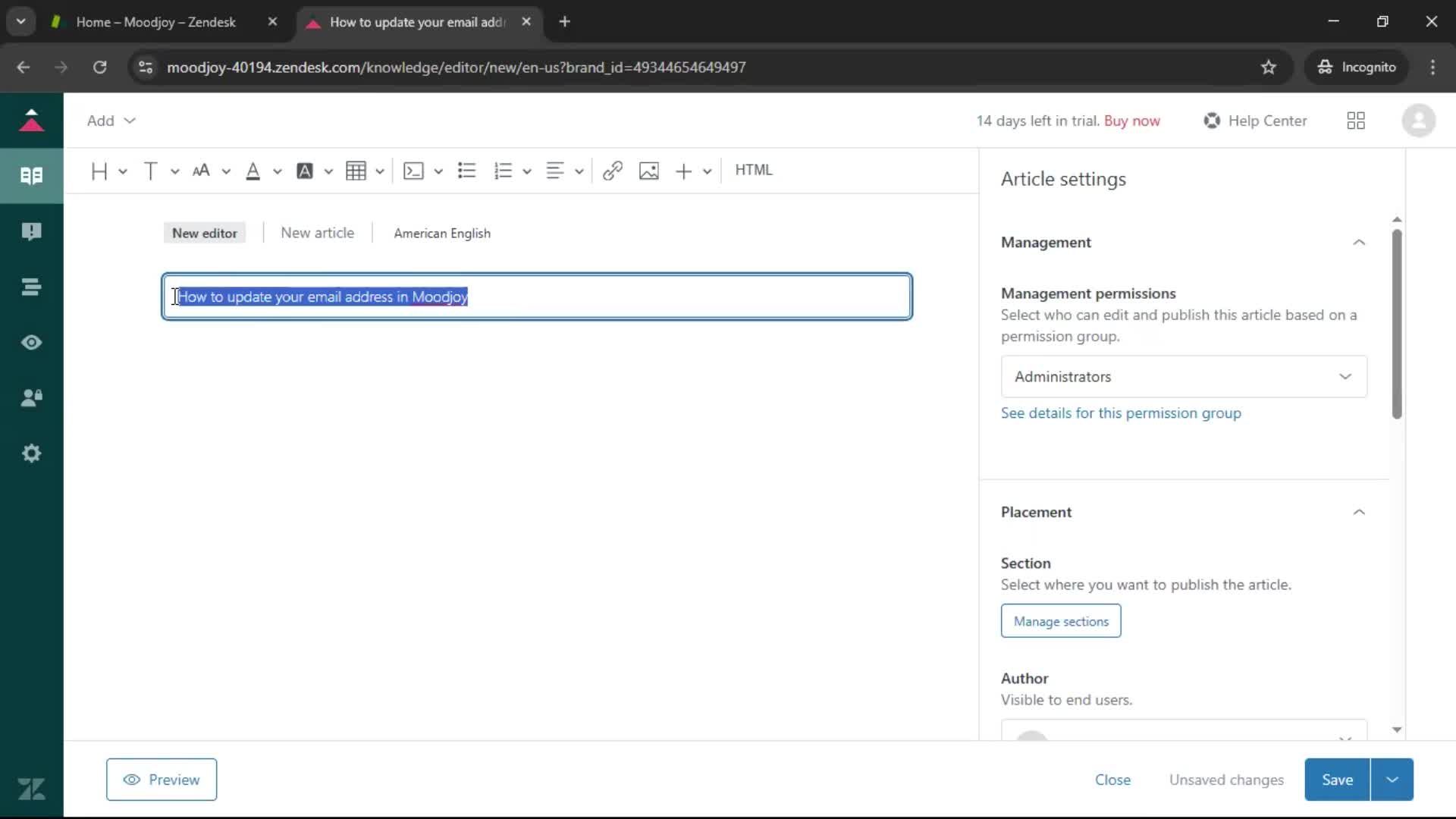Select the text color A icon

pyautogui.click(x=253, y=171)
